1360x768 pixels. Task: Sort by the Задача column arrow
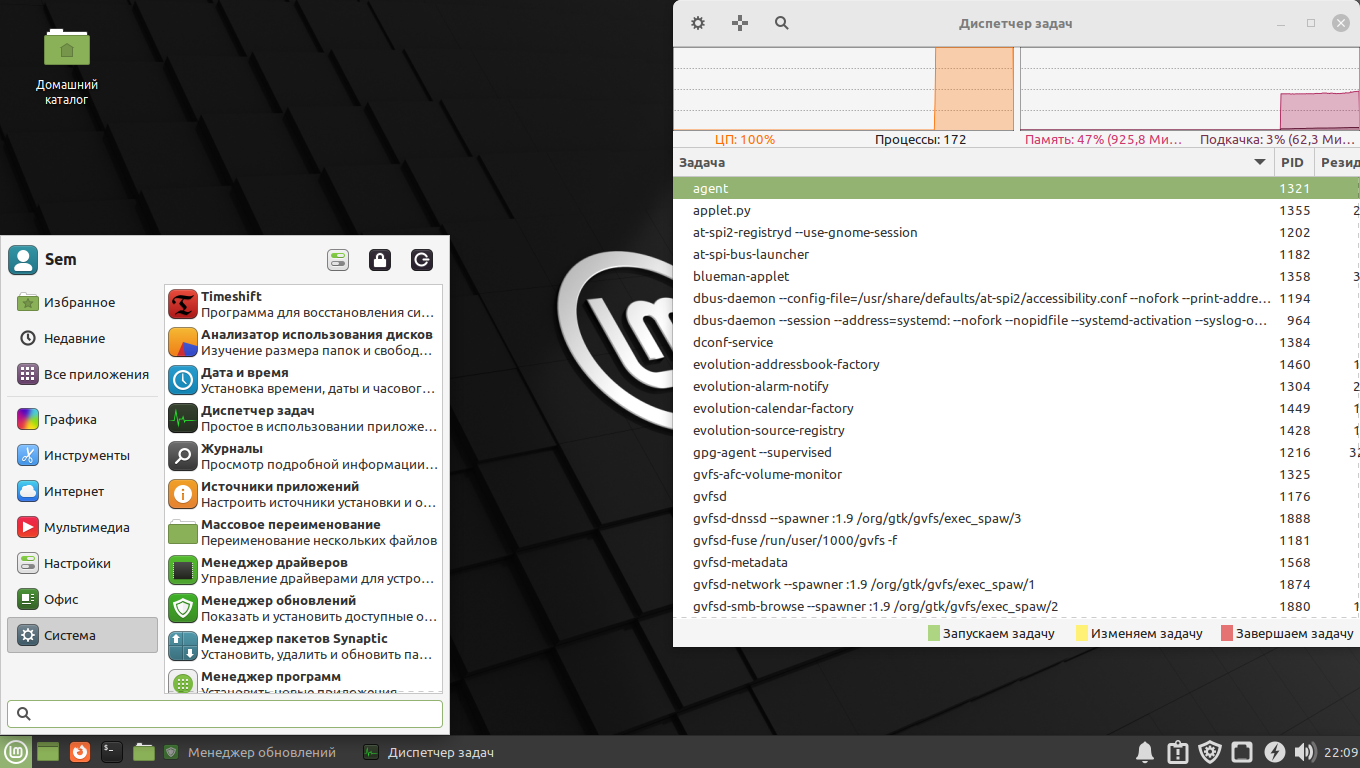coord(1259,162)
